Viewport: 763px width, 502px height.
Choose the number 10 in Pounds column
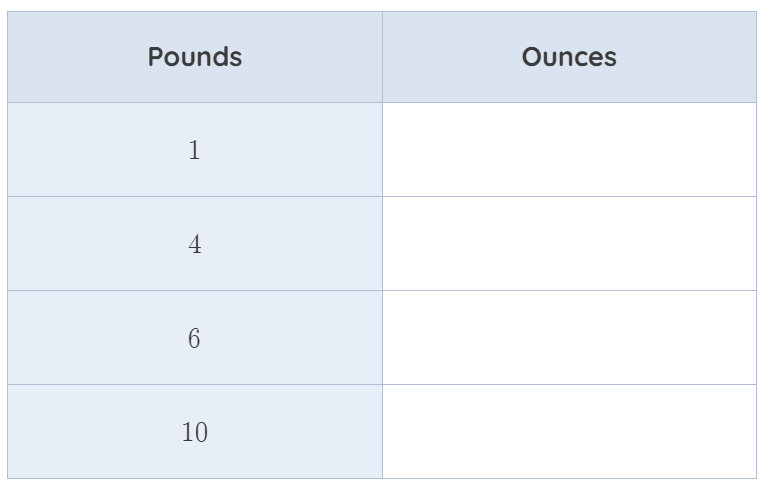195,432
